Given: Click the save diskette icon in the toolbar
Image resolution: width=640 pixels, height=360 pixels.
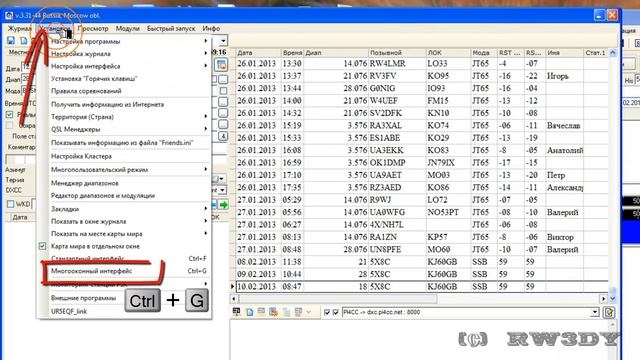Looking at the screenshot, I should pos(11,40).
